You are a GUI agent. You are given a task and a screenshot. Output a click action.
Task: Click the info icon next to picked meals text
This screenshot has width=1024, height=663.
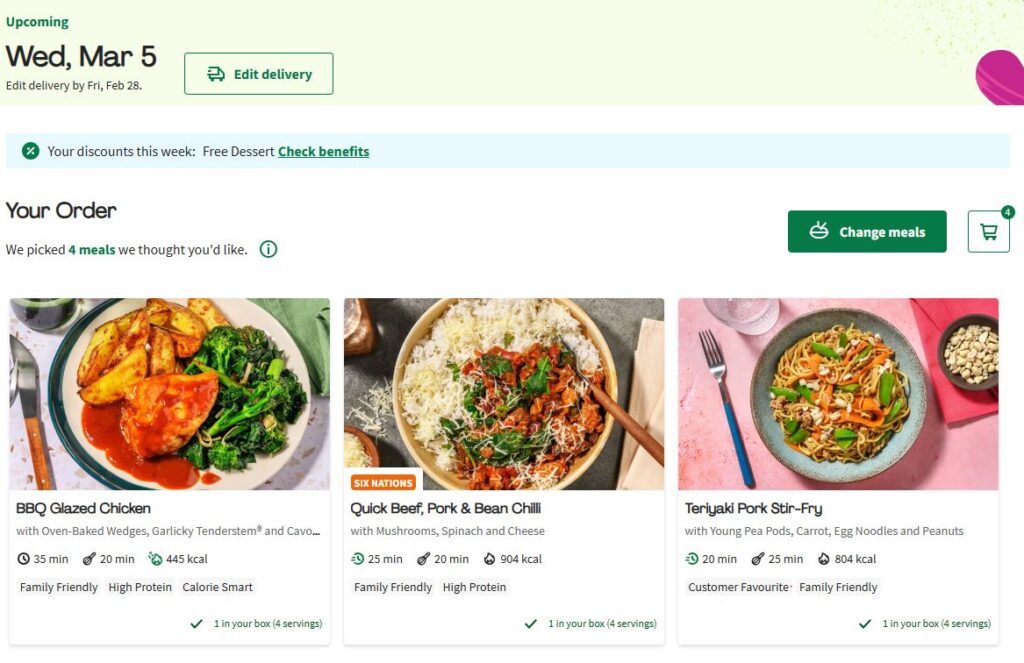tap(268, 249)
